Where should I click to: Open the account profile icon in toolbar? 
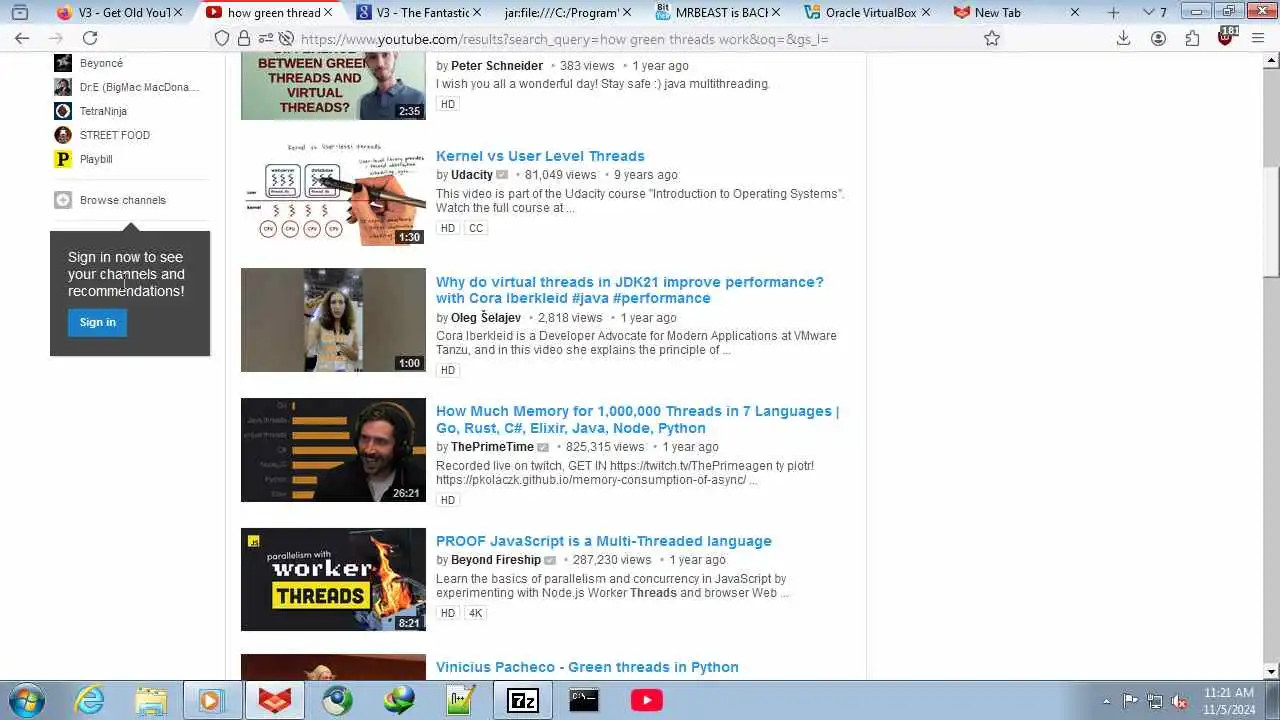1158,38
